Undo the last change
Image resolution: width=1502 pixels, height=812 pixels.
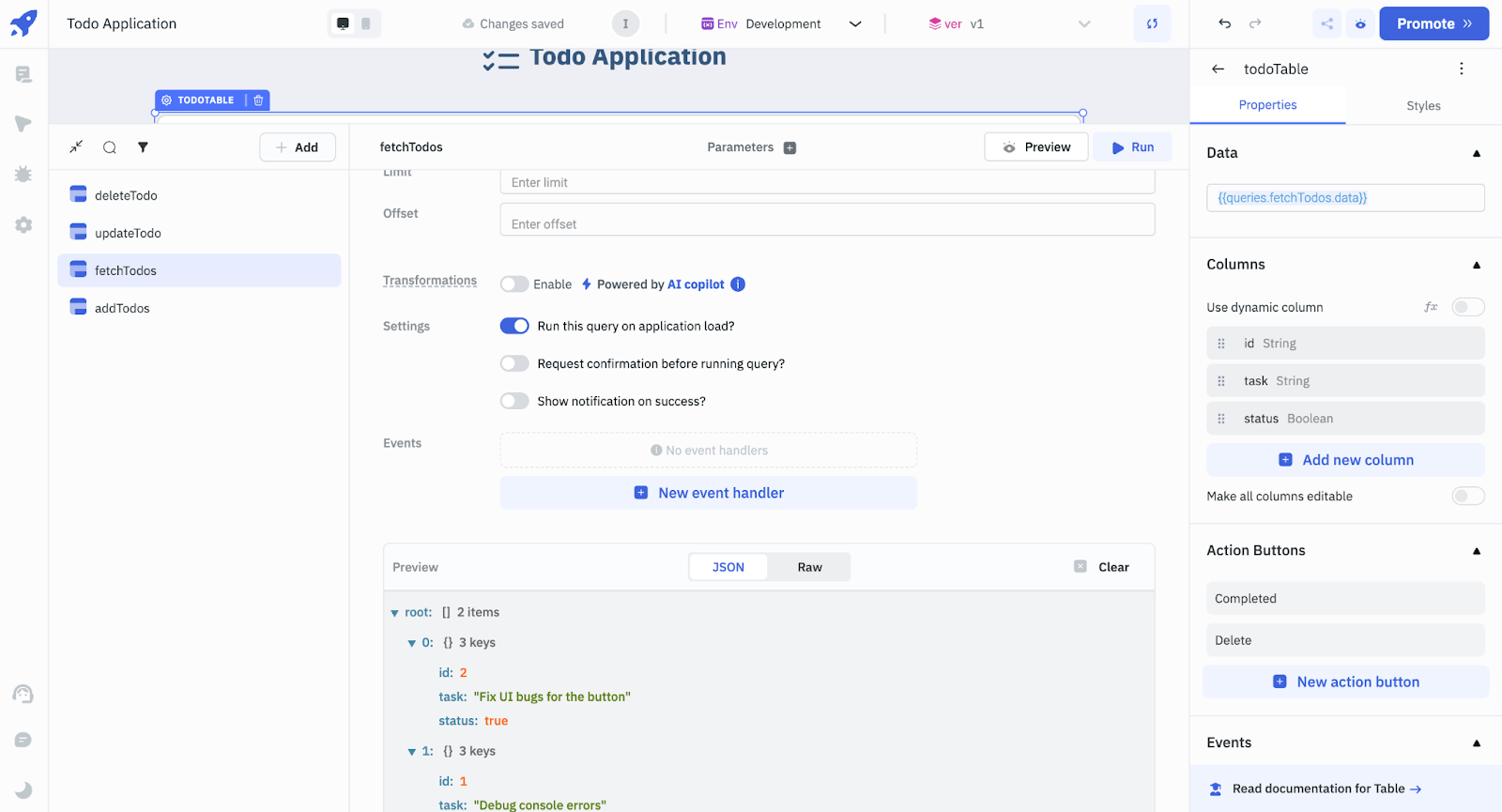[1224, 23]
